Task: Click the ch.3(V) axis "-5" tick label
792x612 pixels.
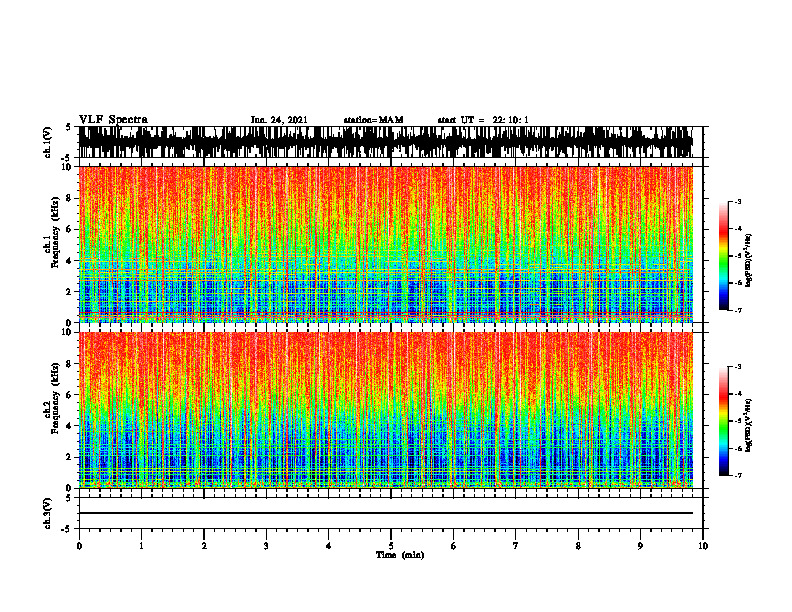Action: pyautogui.click(x=67, y=529)
